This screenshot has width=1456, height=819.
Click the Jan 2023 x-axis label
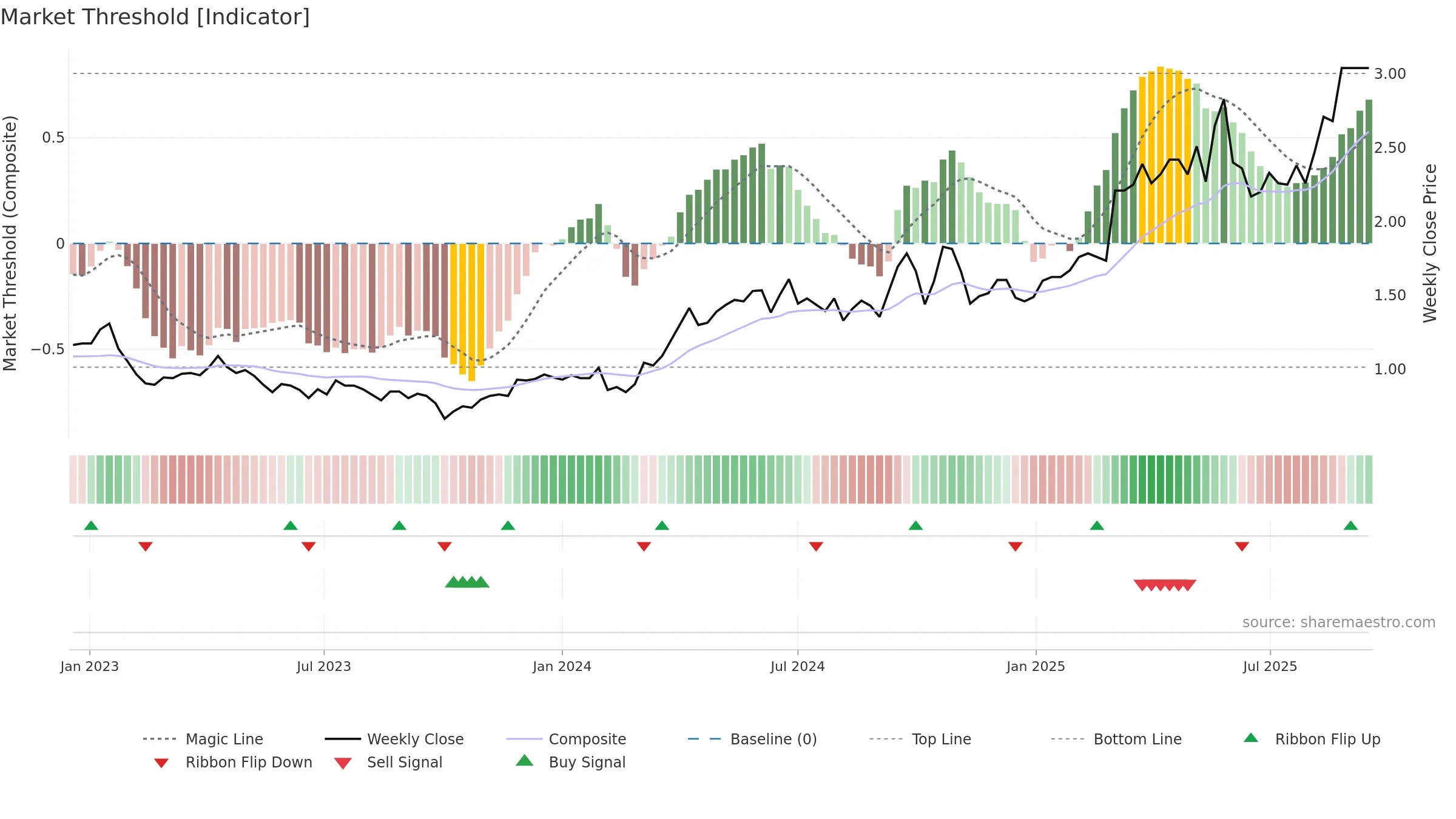(90, 666)
